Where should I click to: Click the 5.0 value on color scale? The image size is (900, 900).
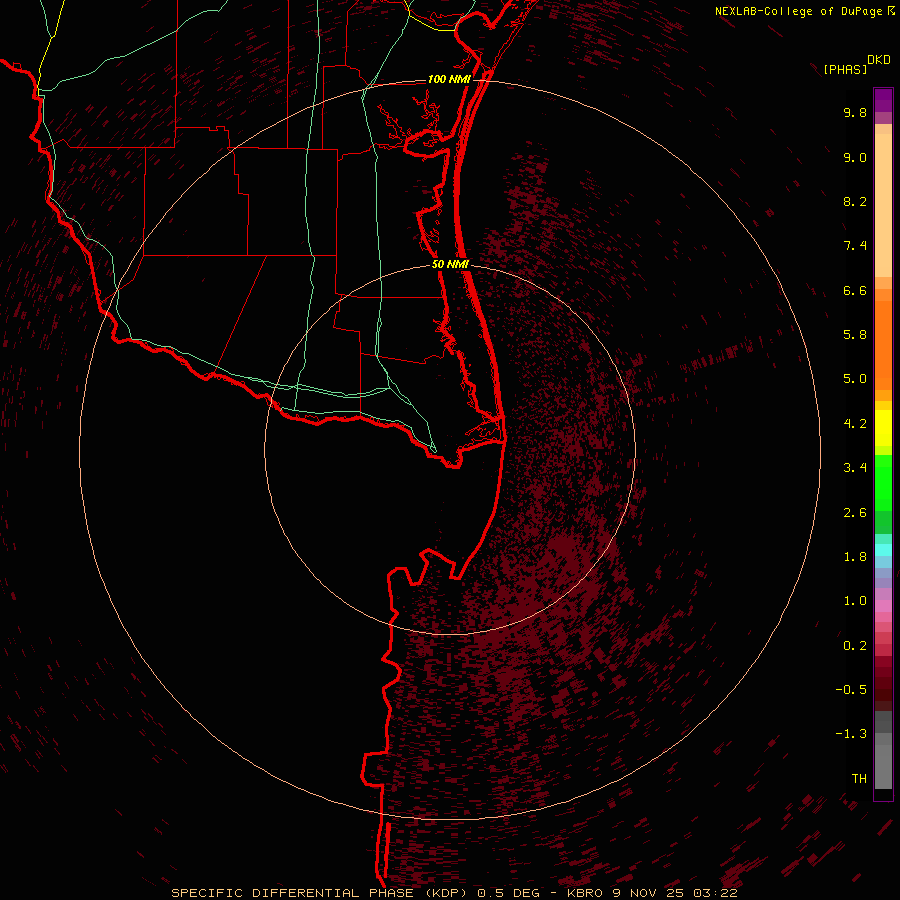tap(855, 379)
